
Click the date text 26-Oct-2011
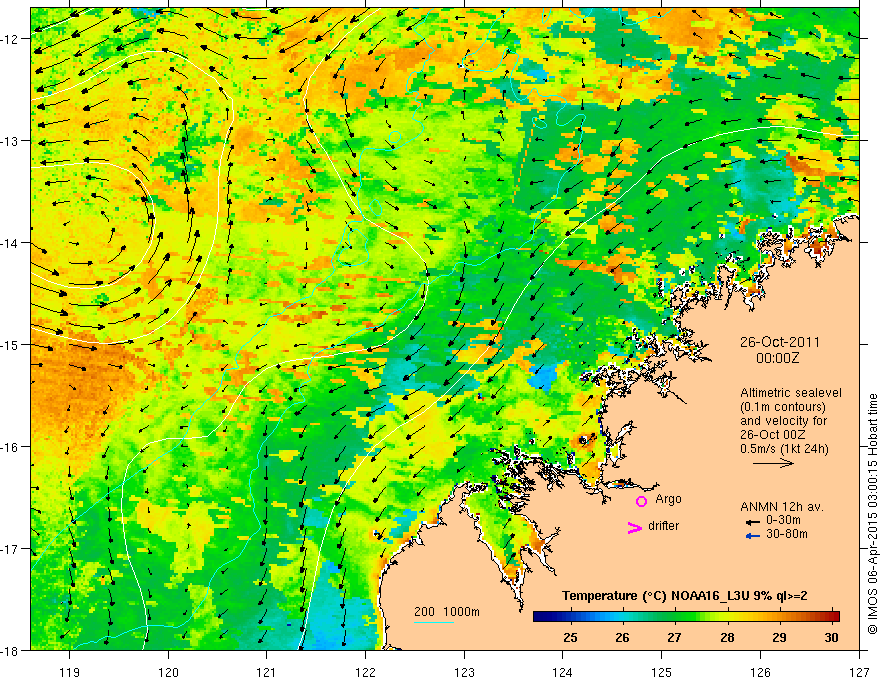780,342
